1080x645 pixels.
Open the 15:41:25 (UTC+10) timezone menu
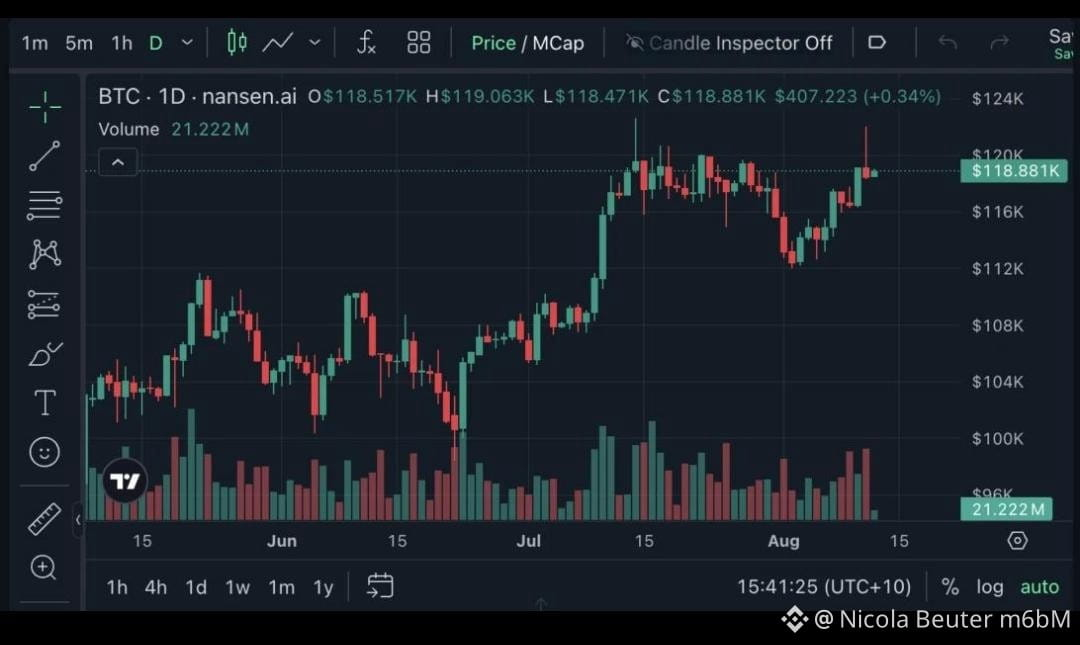tap(824, 586)
